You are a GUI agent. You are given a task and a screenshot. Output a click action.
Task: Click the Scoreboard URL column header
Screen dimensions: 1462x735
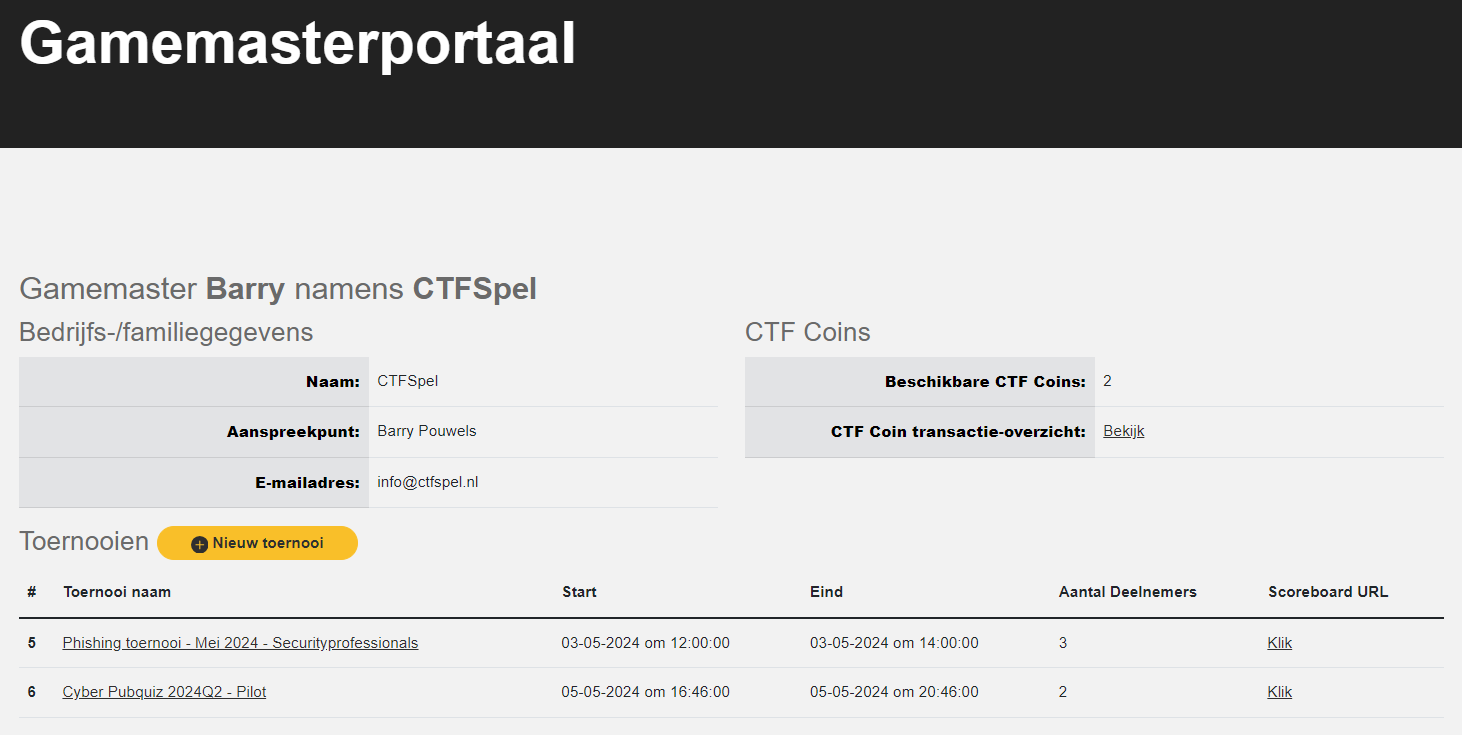tap(1328, 592)
